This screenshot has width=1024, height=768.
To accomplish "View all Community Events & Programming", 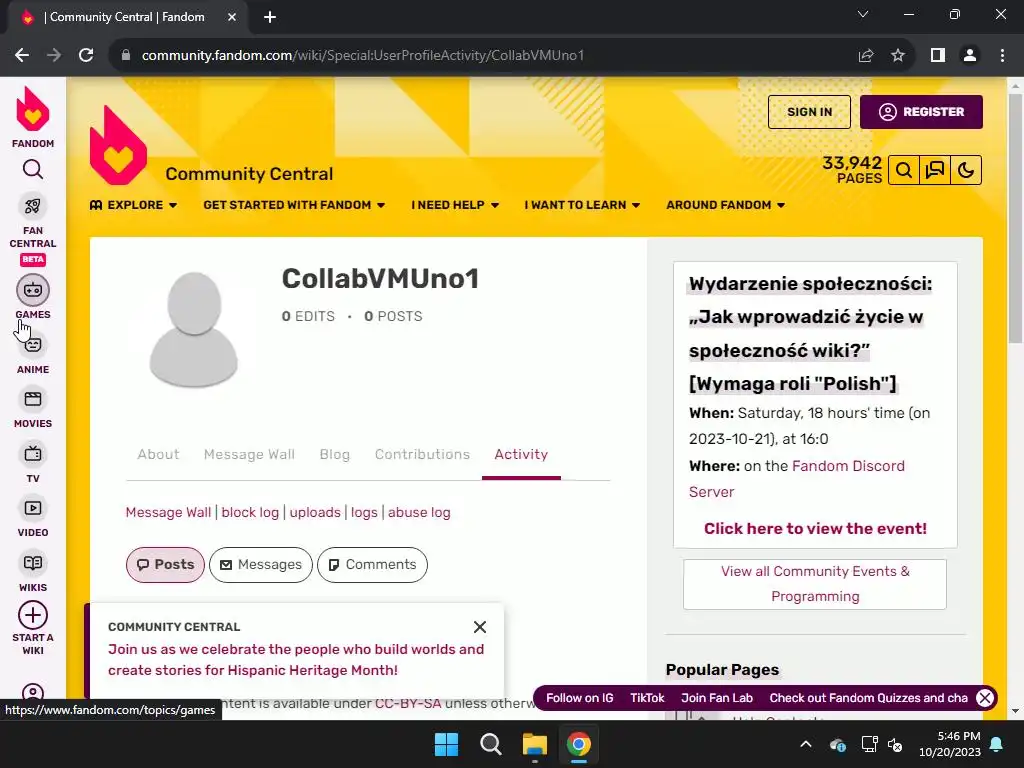I will click(815, 584).
